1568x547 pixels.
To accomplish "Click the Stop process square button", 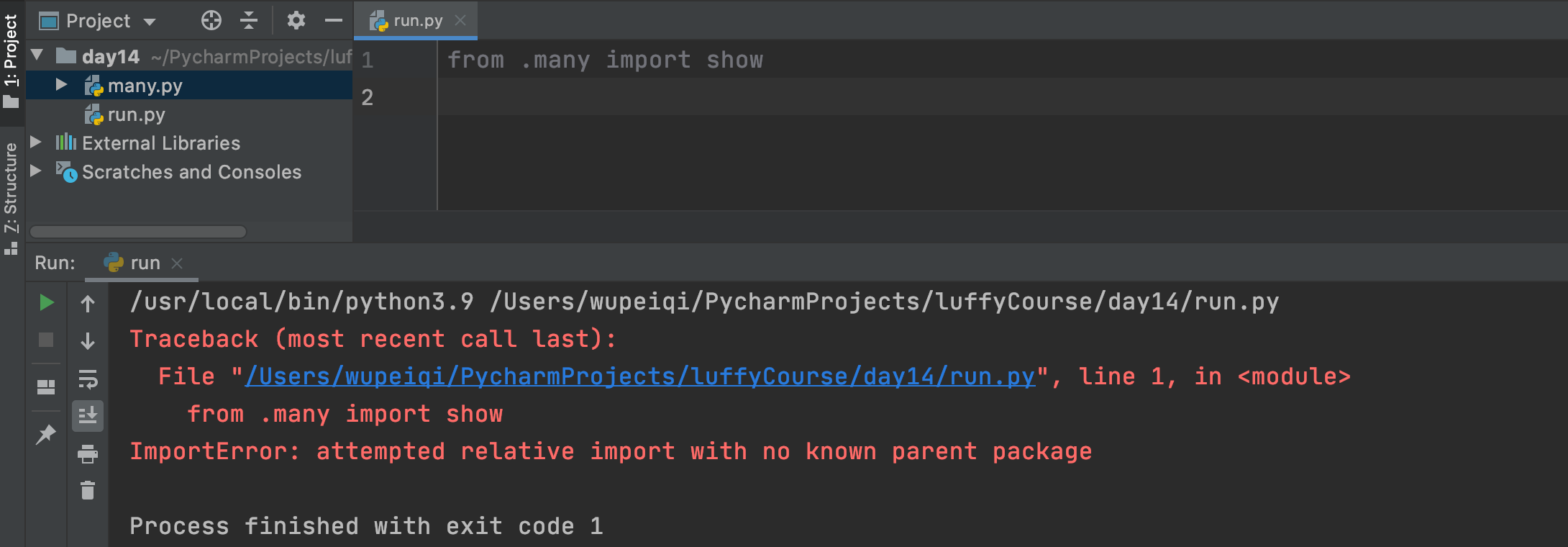I will pyautogui.click(x=46, y=340).
